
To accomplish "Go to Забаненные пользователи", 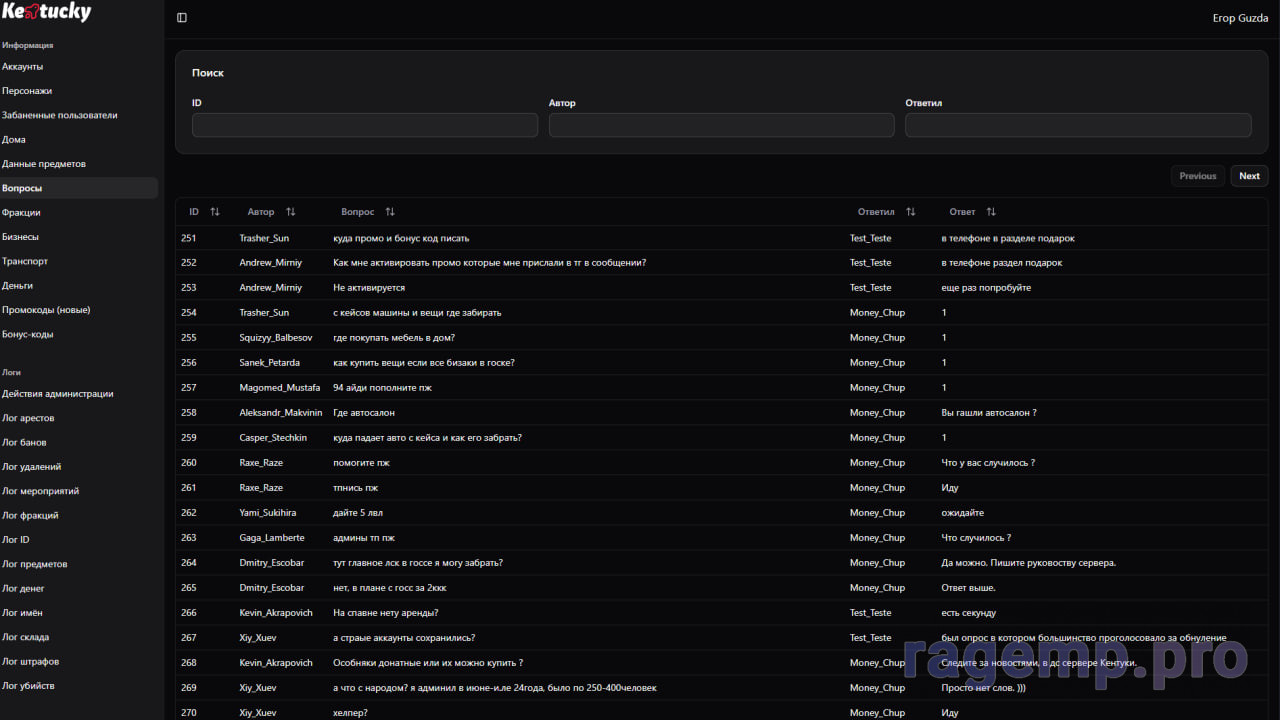I will pyautogui.click(x=60, y=115).
